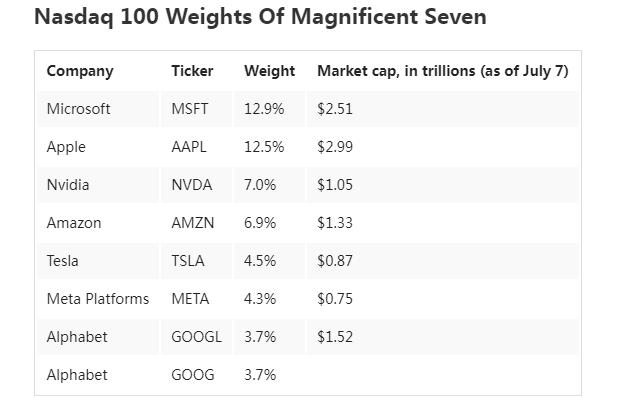Select the 12.5% weight for Apple
The image size is (624, 402).
pos(264,147)
